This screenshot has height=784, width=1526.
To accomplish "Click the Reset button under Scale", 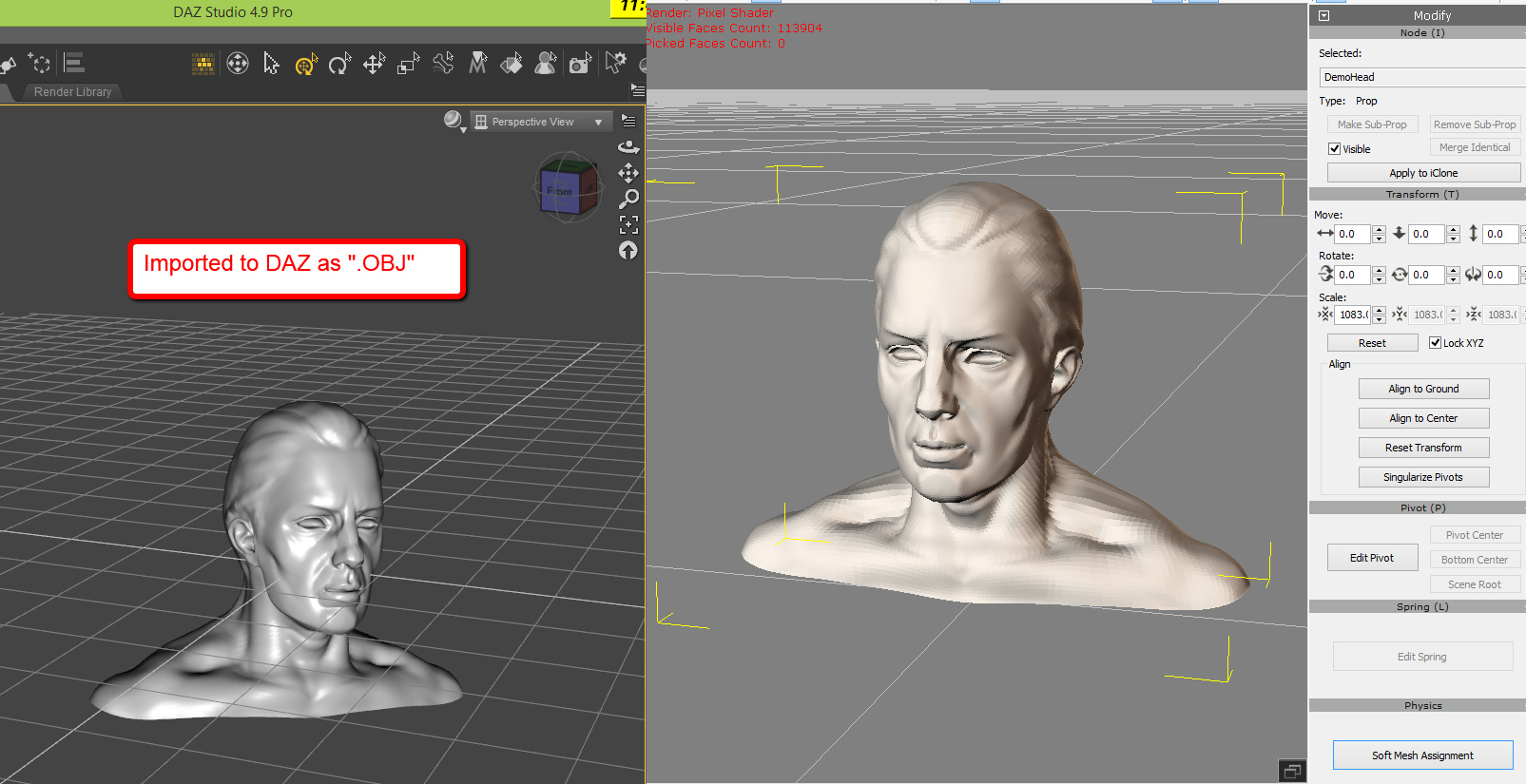I will click(1372, 343).
